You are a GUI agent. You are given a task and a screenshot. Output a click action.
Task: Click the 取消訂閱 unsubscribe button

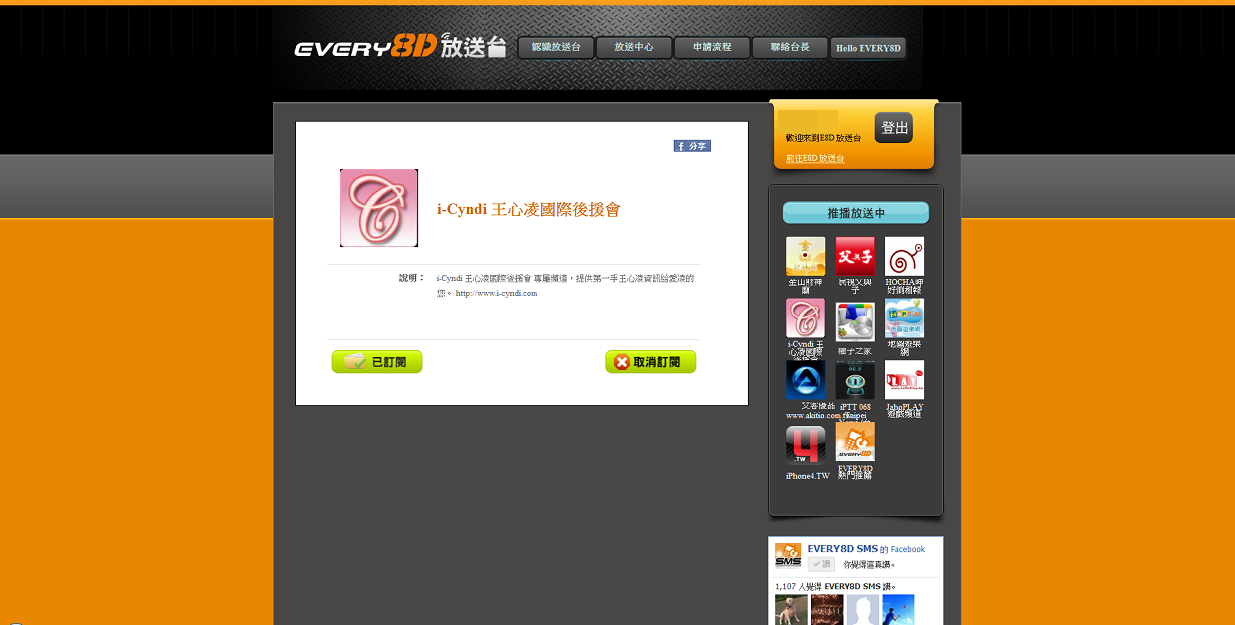[651, 362]
